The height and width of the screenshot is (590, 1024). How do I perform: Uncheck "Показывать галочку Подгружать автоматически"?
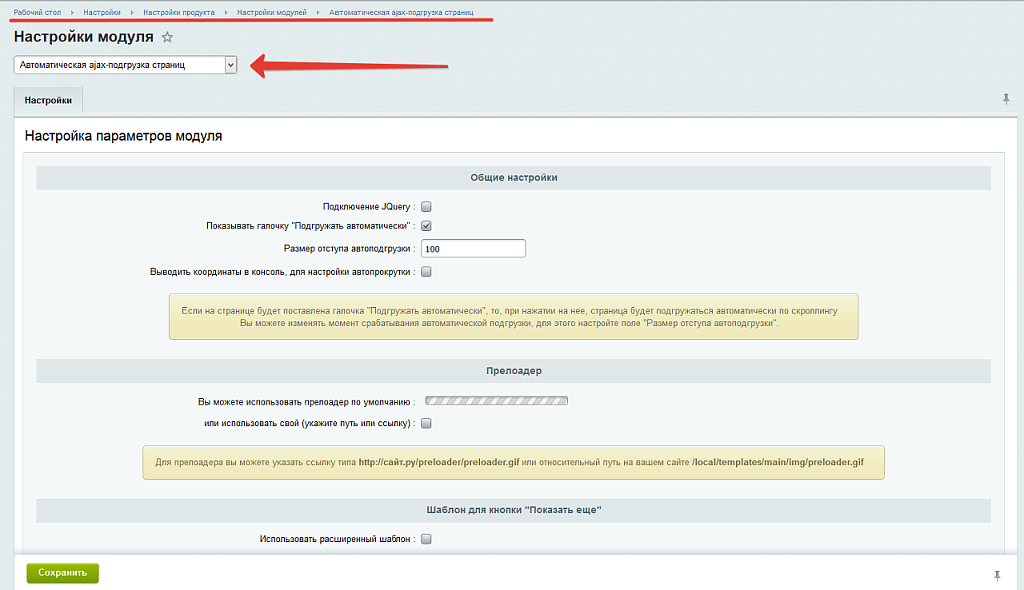coord(426,226)
